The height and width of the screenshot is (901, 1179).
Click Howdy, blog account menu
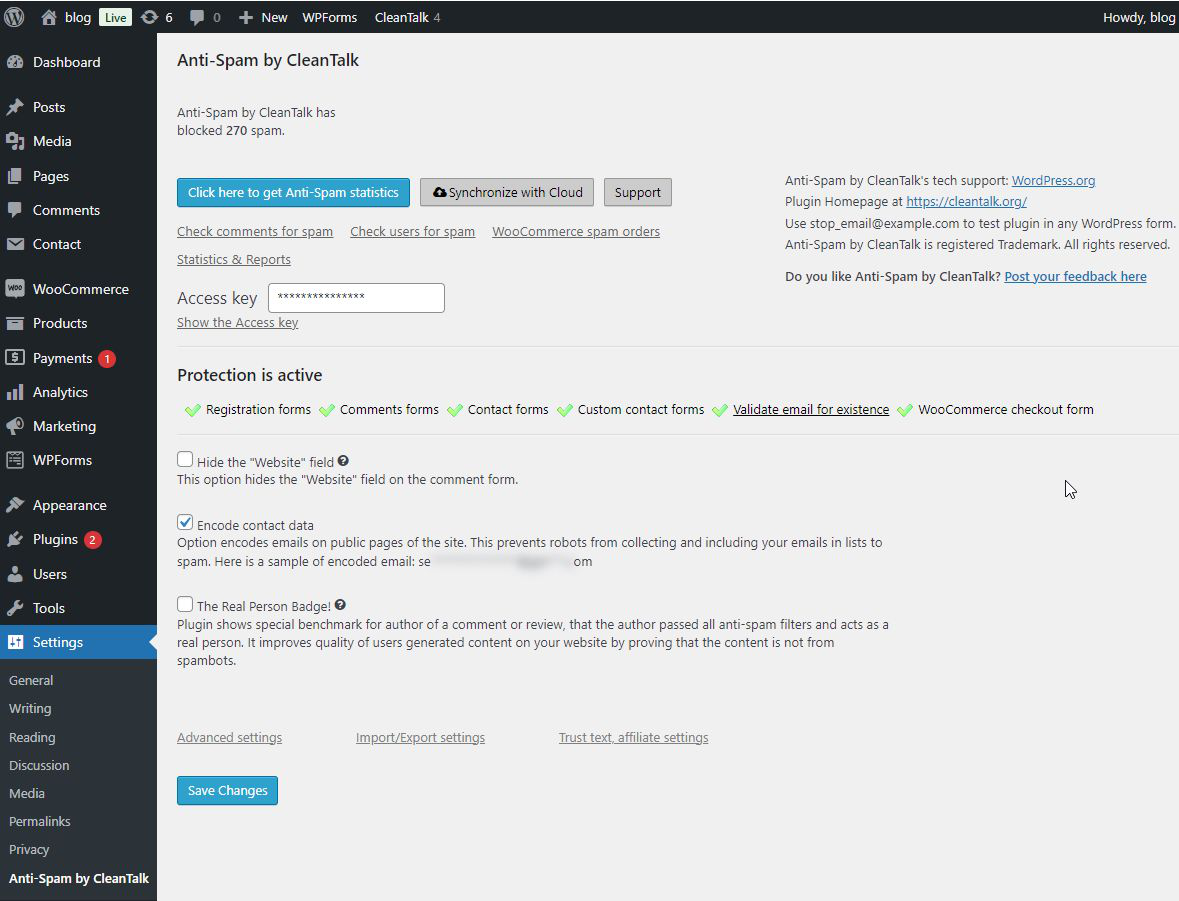click(1138, 17)
